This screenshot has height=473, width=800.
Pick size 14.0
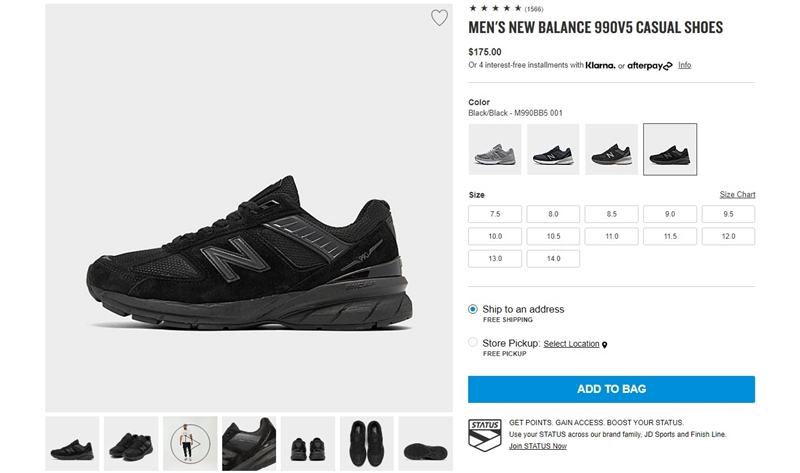pyautogui.click(x=553, y=259)
